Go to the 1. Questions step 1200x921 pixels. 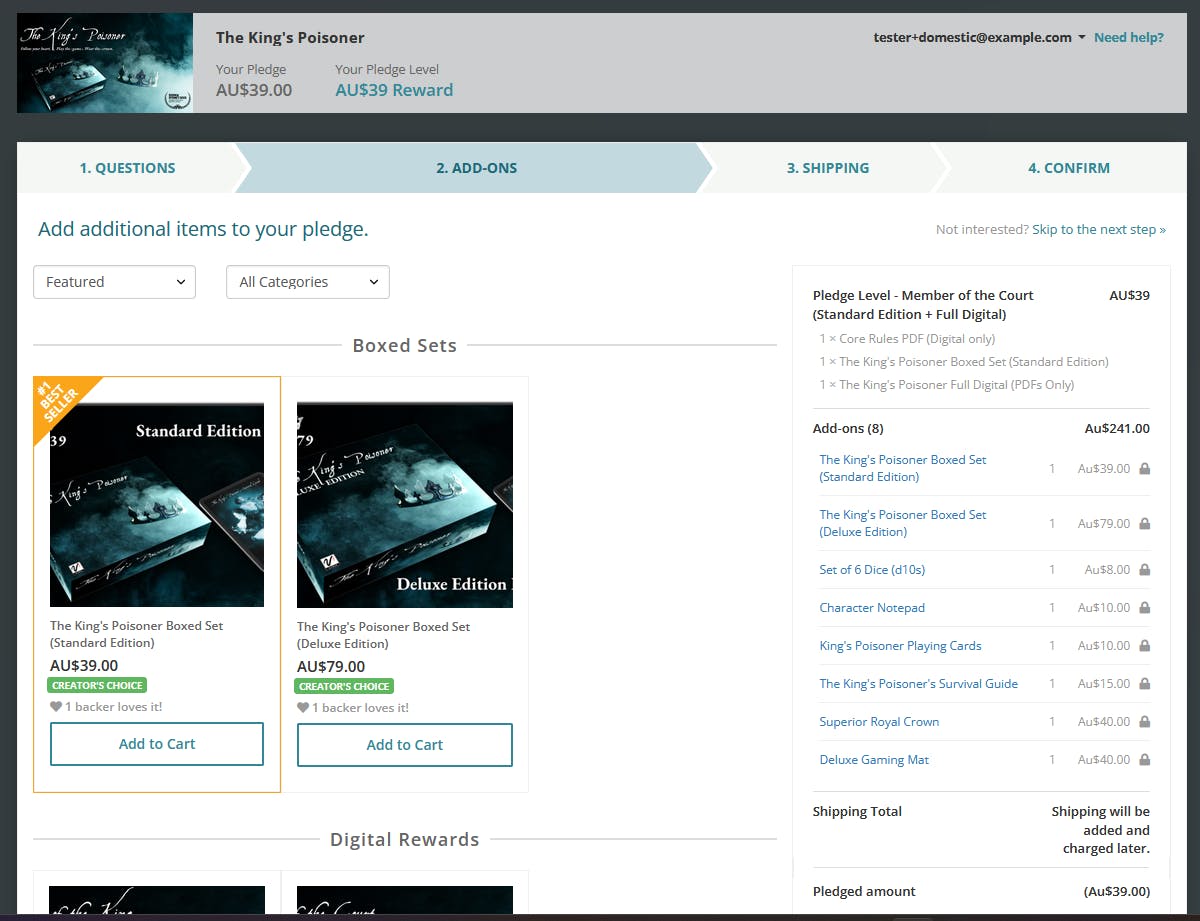(127, 168)
